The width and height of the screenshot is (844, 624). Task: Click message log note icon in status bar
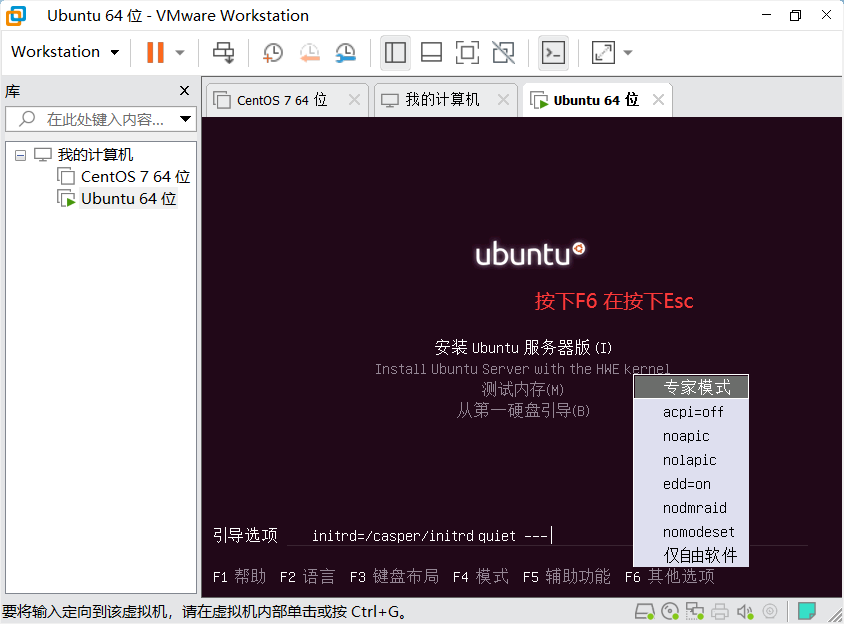pyautogui.click(x=806, y=612)
